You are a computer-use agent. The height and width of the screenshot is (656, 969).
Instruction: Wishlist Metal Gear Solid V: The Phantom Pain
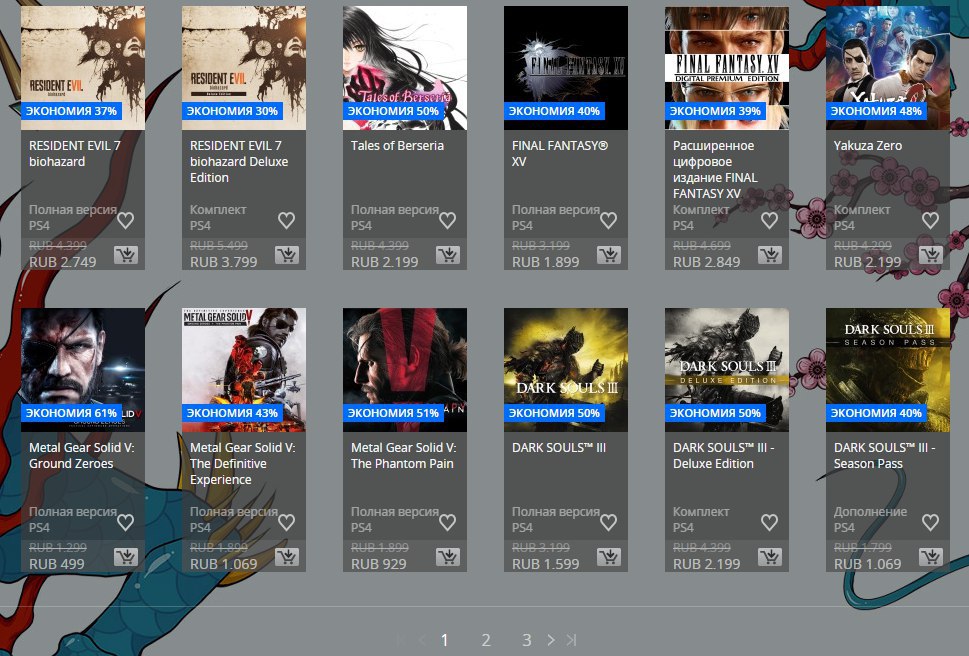(x=447, y=522)
